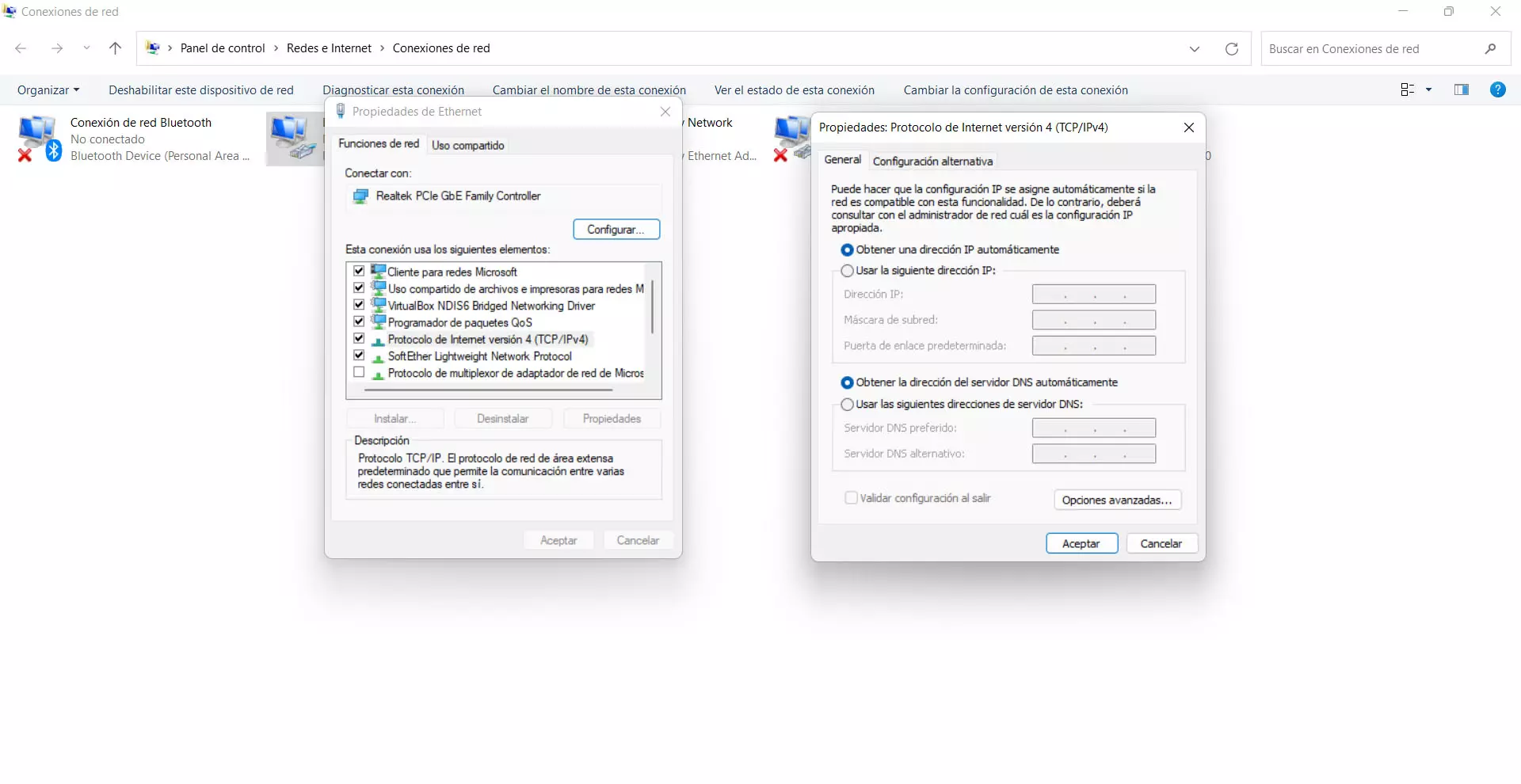
Task: Open the Configuración alternativa tab
Action: point(932,161)
